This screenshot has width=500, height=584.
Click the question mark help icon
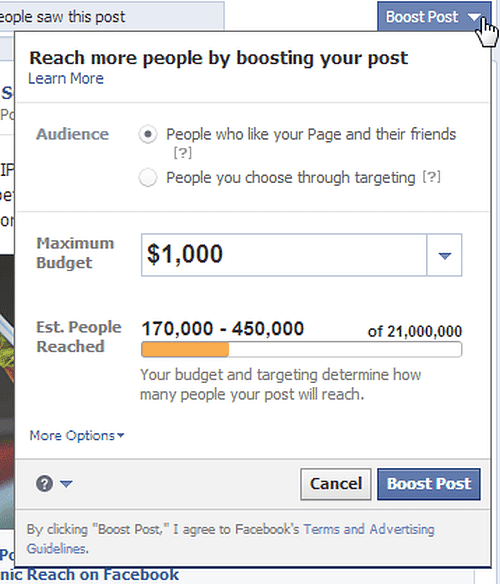tap(44, 484)
